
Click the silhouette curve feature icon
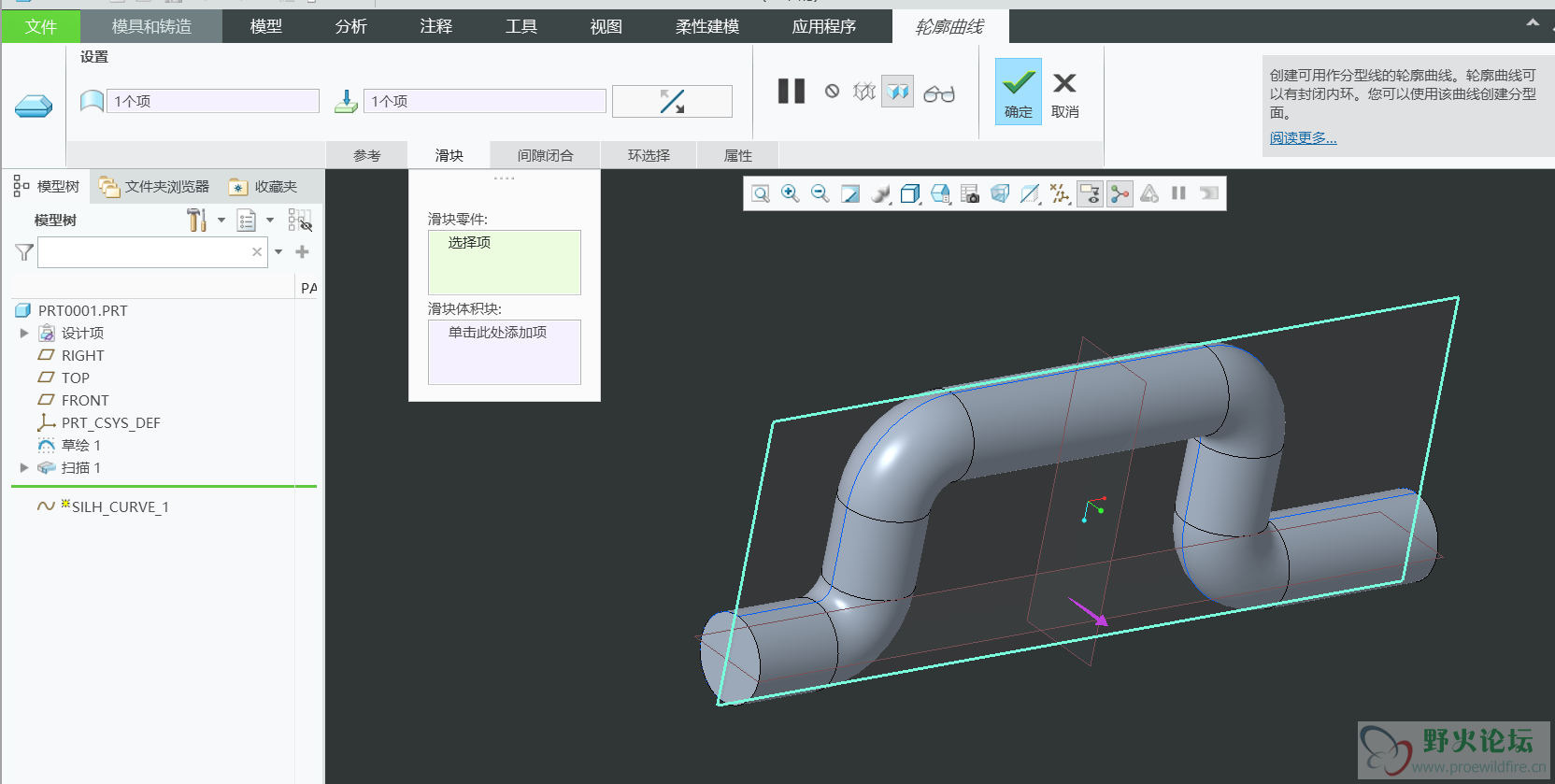point(34,106)
